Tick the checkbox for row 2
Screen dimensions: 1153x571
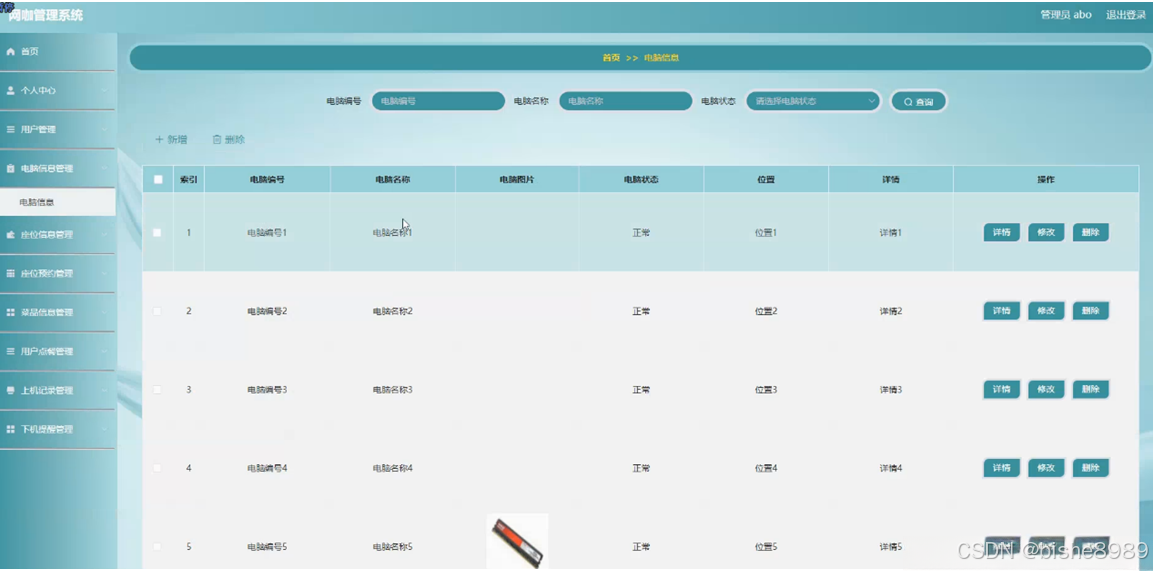point(157,311)
